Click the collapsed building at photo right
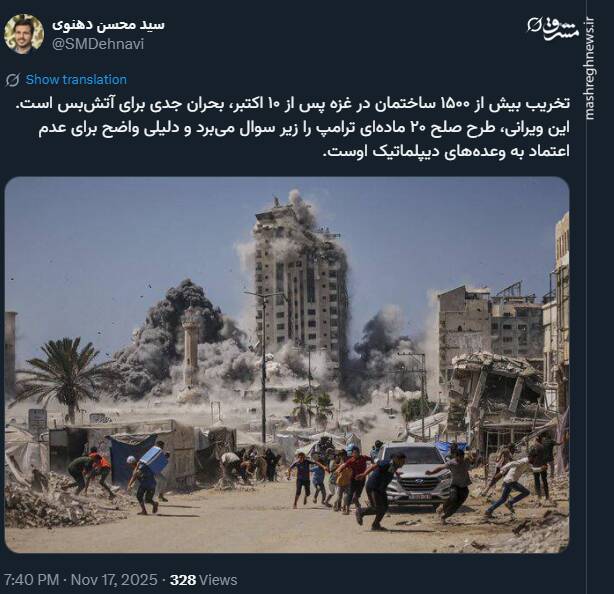This screenshot has height=594, width=614. tap(497, 396)
